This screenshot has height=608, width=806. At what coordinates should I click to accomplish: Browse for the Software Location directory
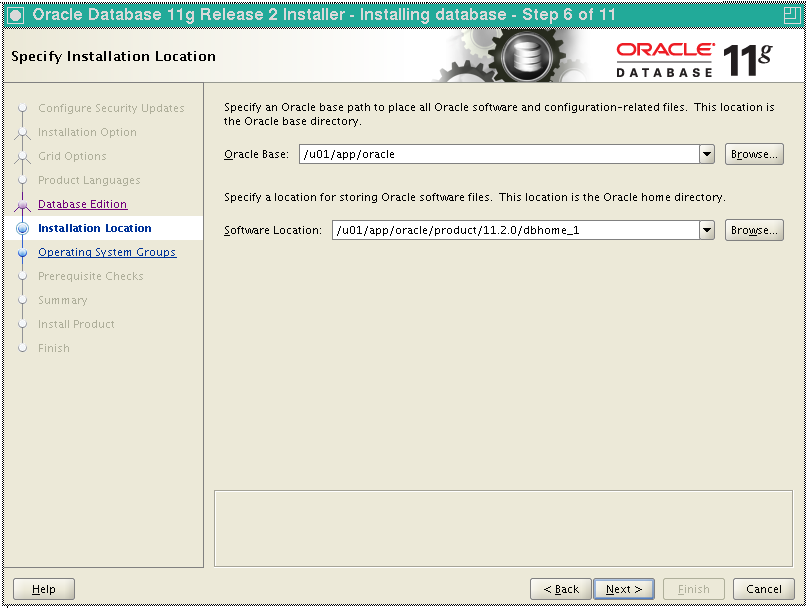(x=754, y=230)
